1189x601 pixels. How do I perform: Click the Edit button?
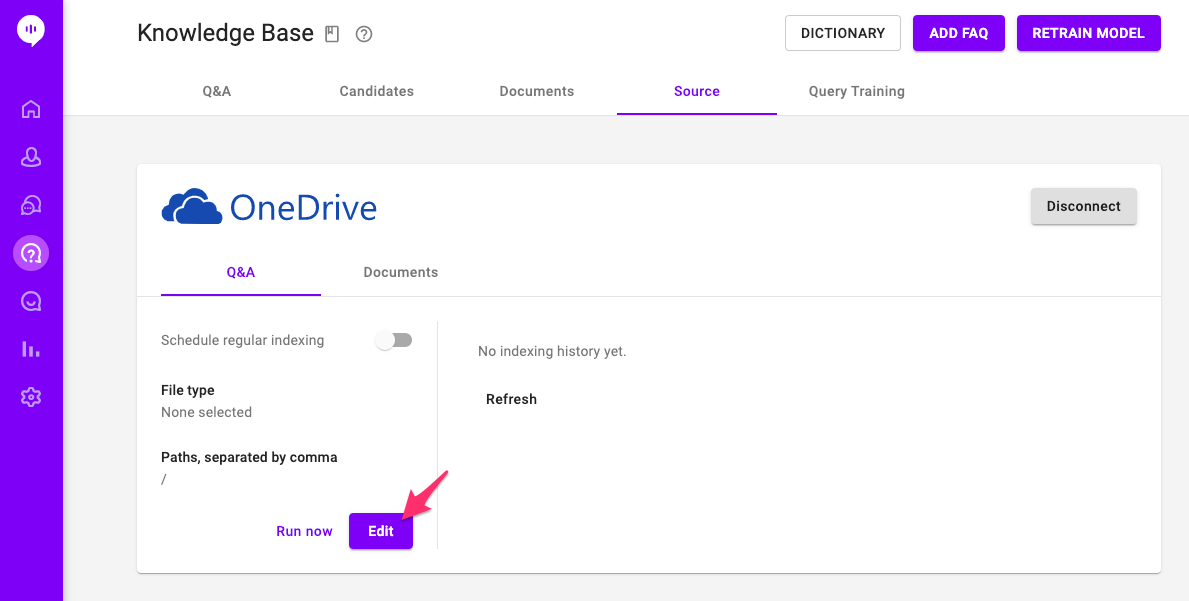coord(381,531)
